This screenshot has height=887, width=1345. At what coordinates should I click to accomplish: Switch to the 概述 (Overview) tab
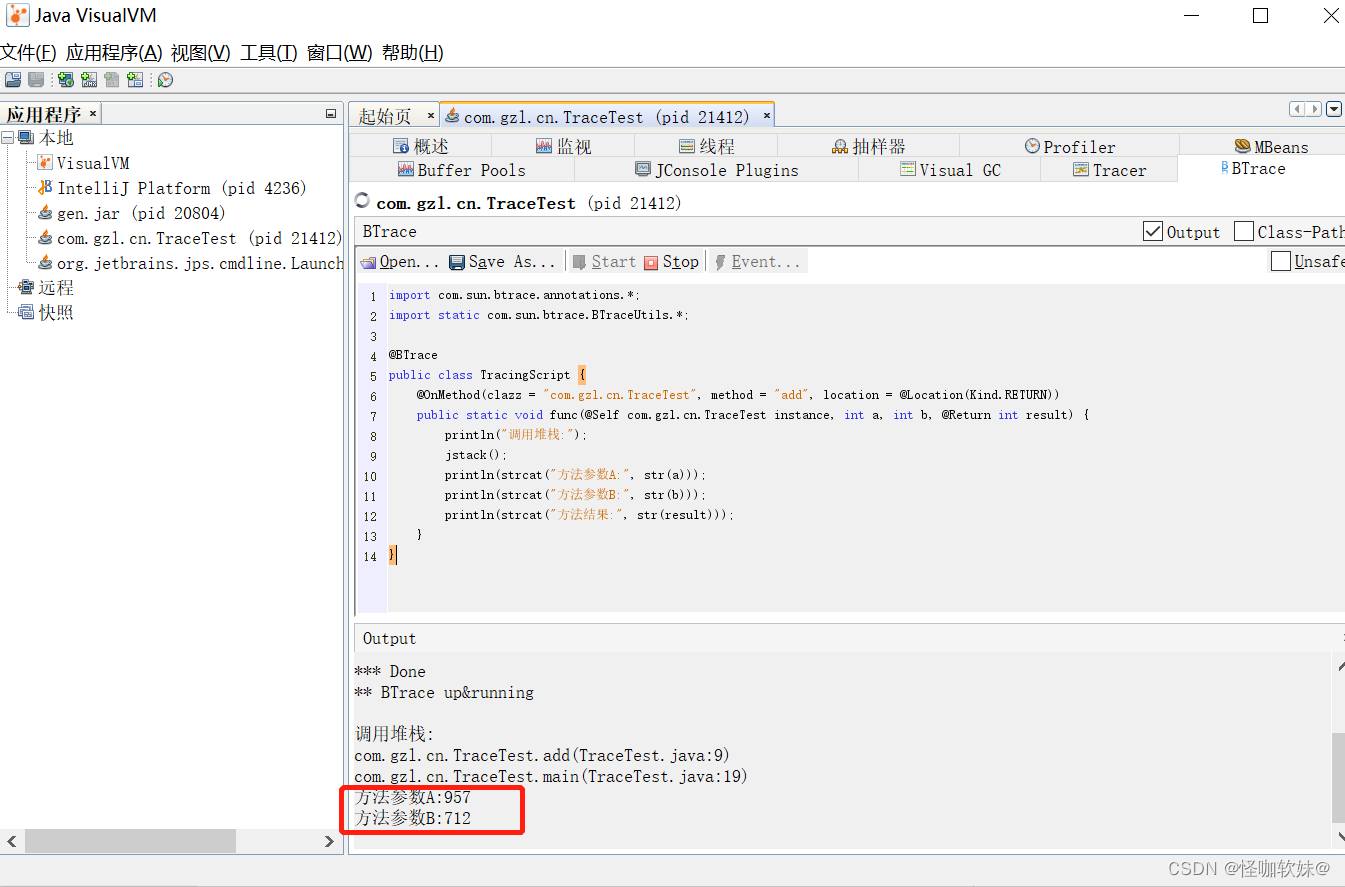[421, 146]
